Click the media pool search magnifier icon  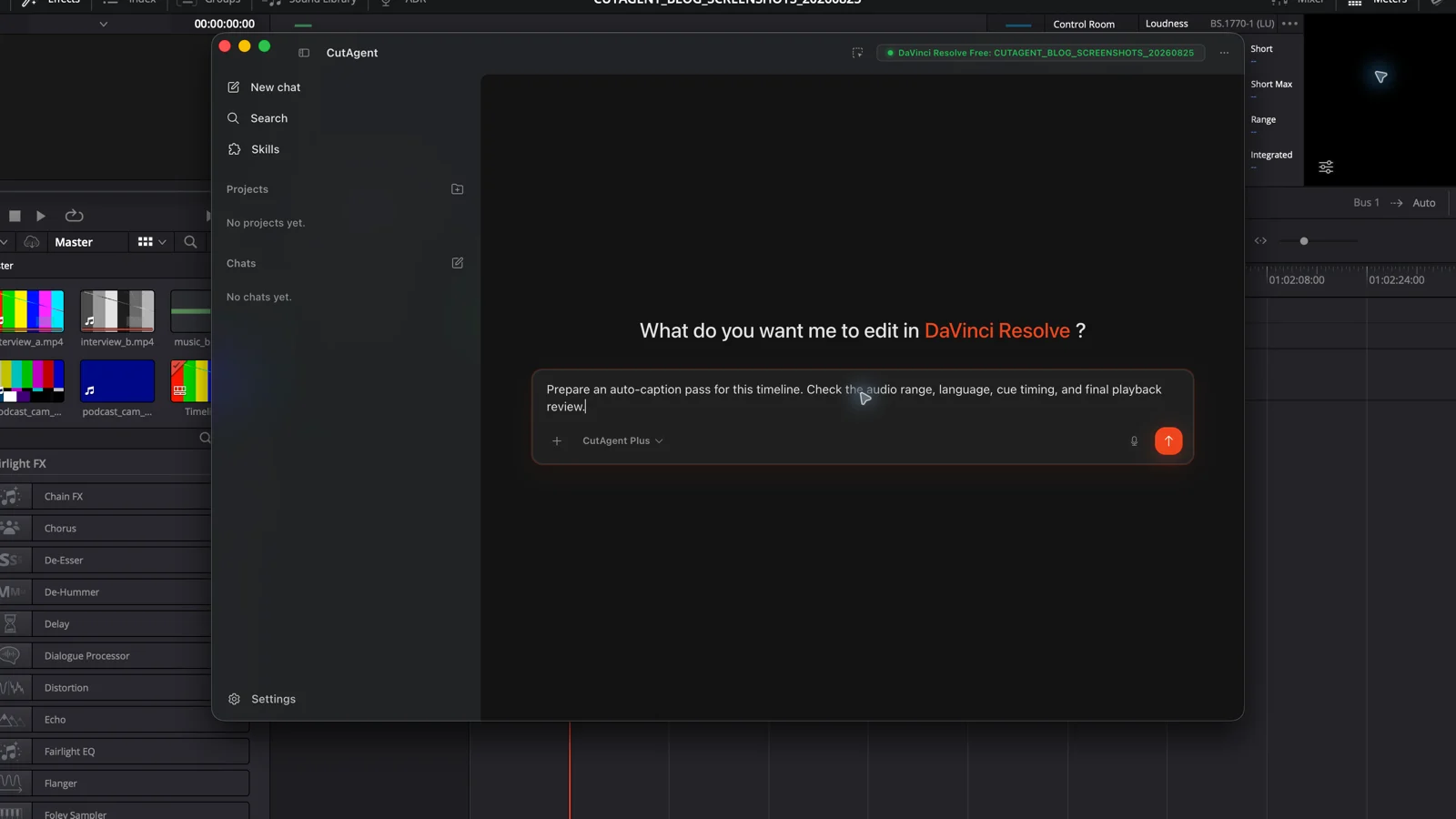pos(190,242)
